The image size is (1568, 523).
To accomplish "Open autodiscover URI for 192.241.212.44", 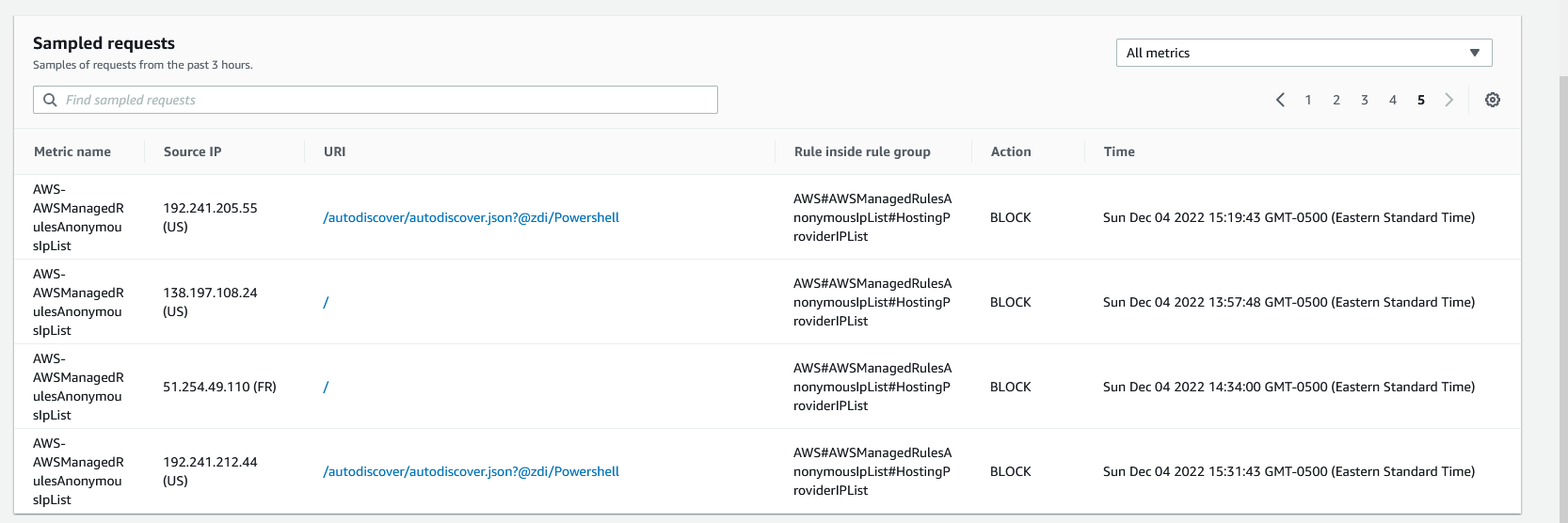I will [471, 471].
